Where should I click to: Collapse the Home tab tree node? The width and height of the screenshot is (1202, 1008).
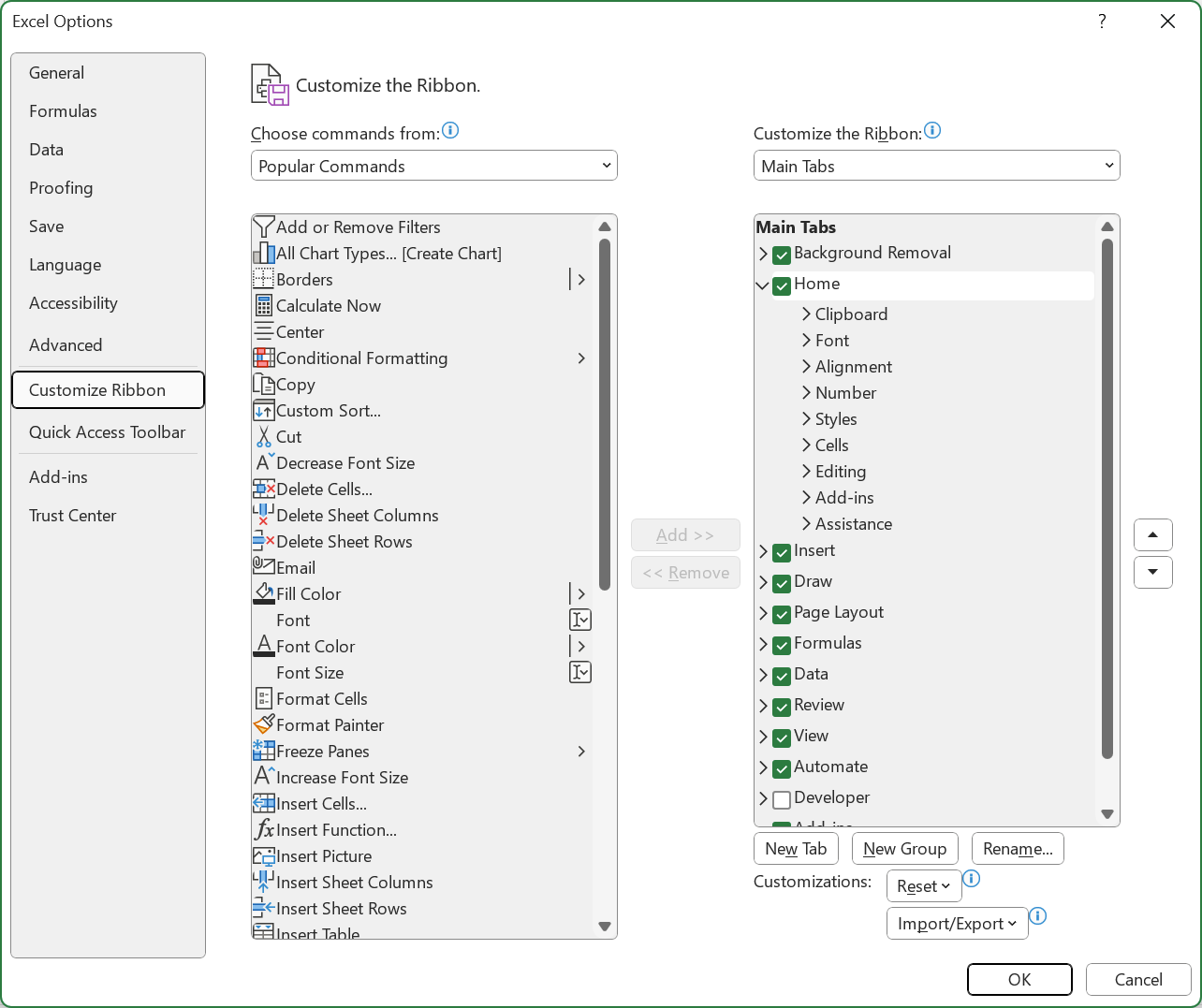pyautogui.click(x=763, y=285)
